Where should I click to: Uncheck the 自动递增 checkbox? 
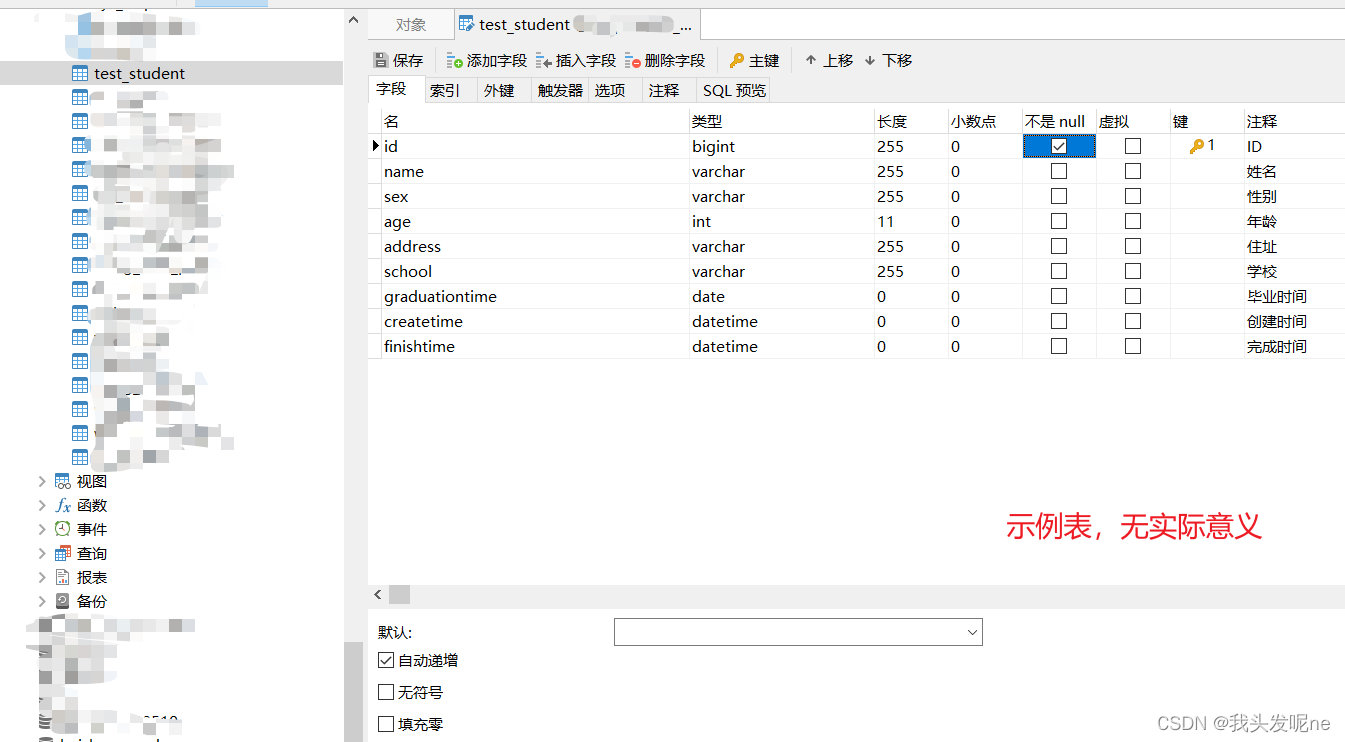tap(386, 660)
